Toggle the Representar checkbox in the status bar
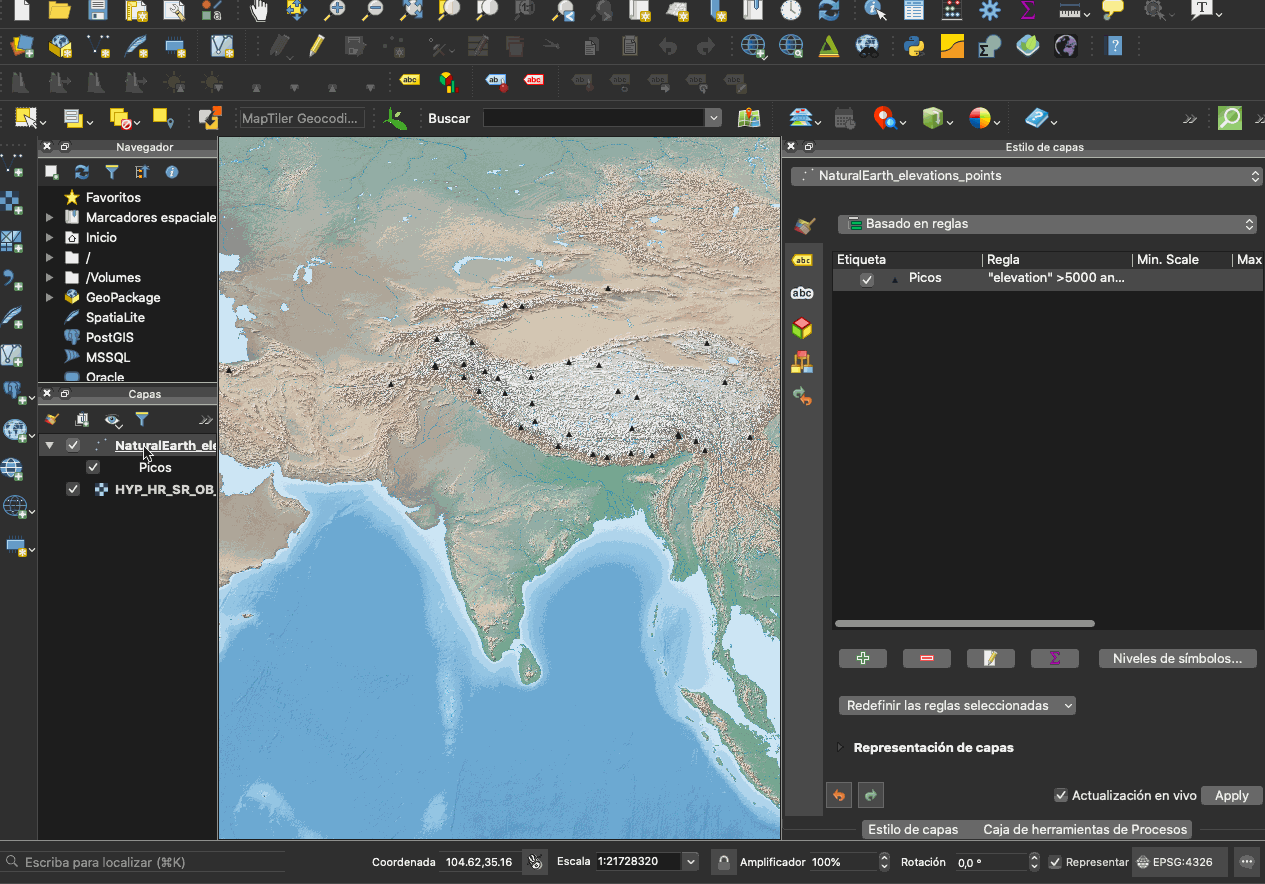 (1055, 862)
